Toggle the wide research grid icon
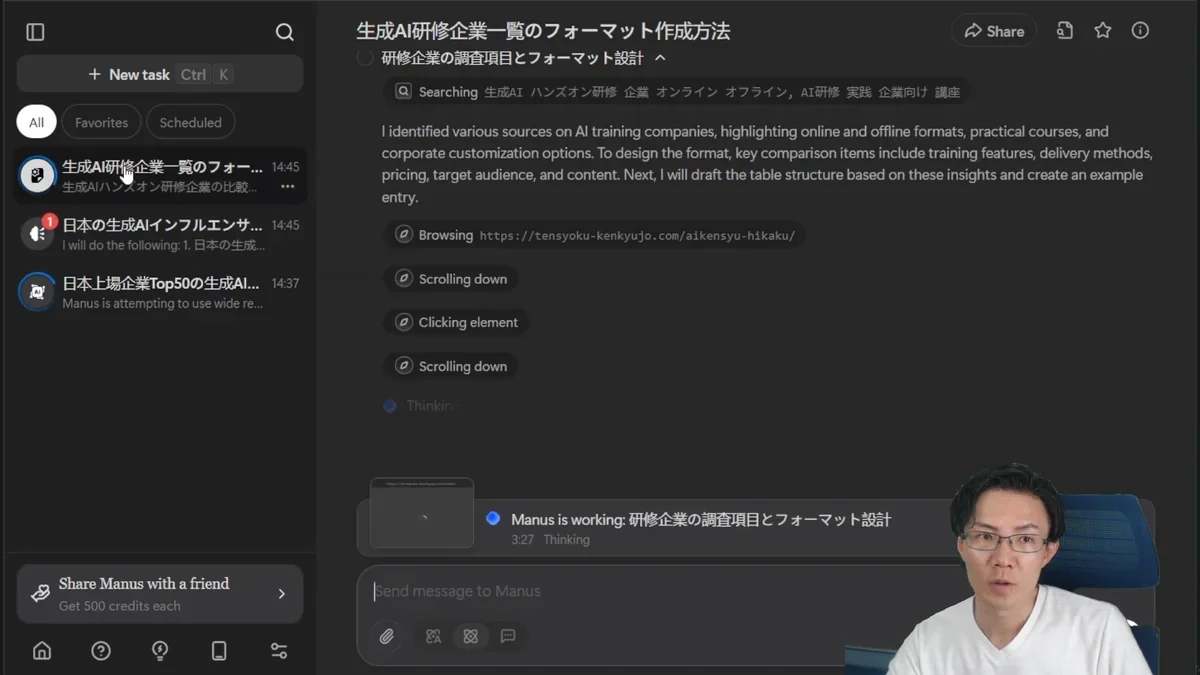 coord(470,636)
